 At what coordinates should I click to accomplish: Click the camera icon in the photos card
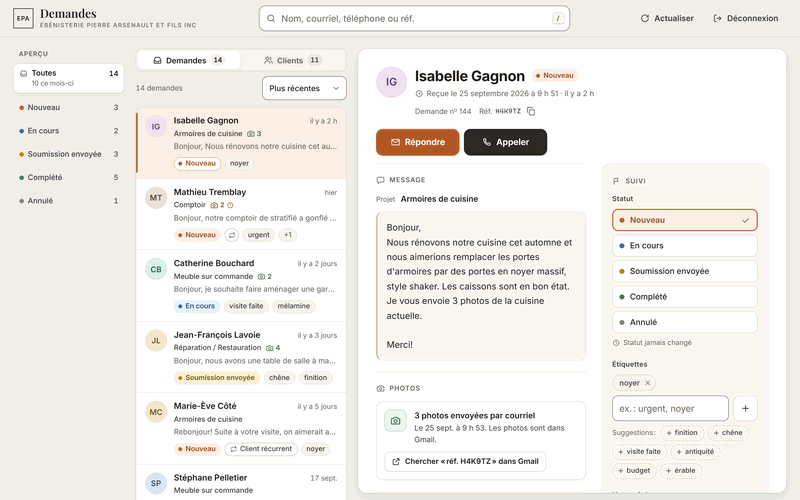coord(395,421)
